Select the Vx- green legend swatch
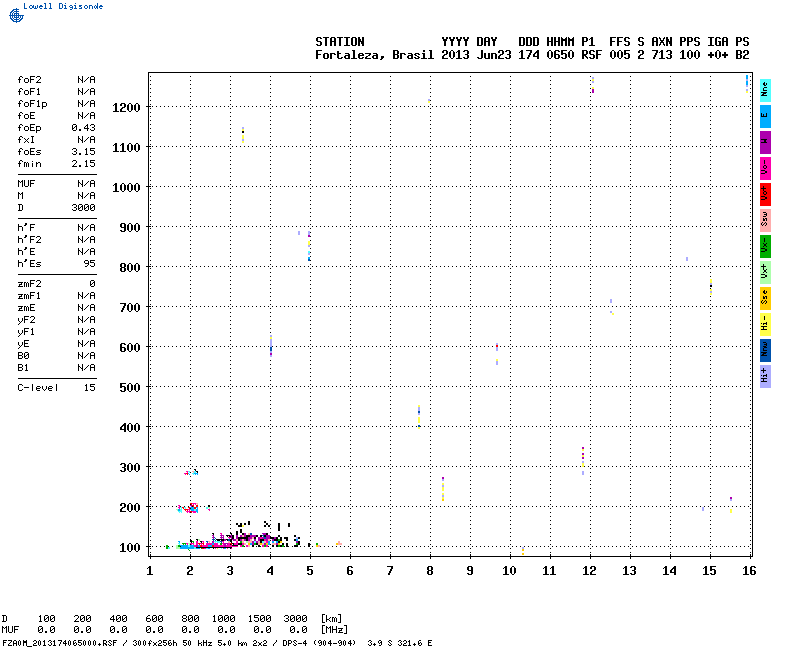 click(x=765, y=246)
